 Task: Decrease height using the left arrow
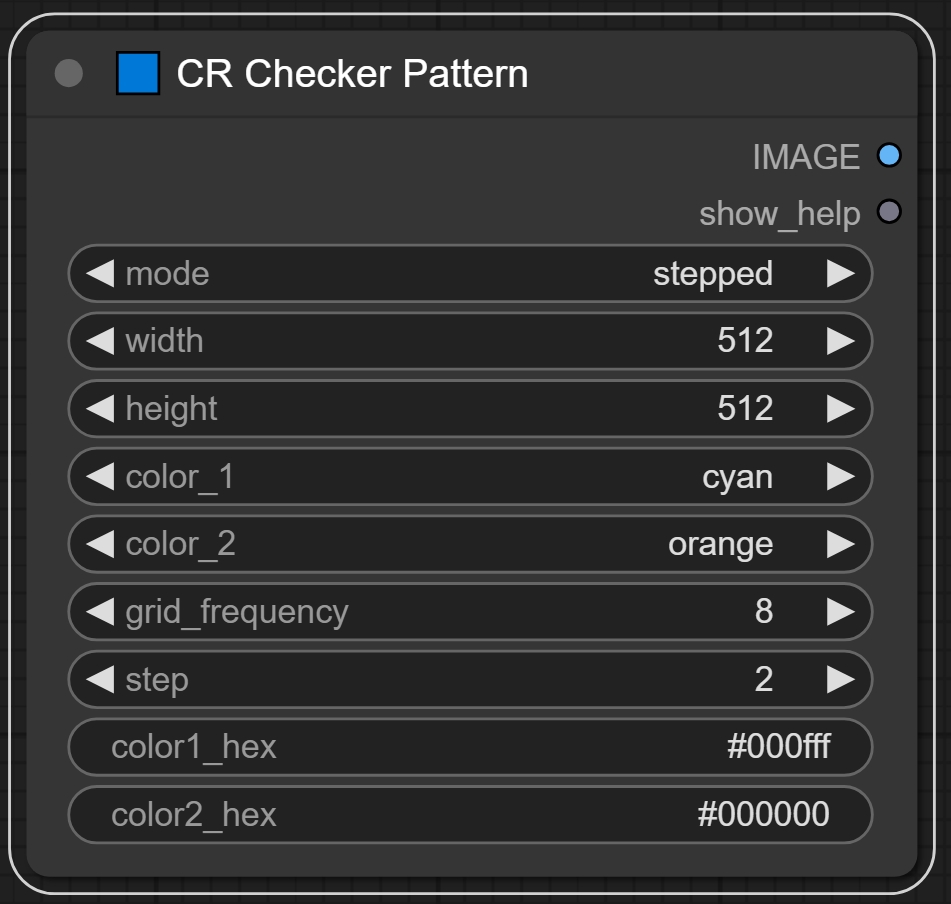point(100,409)
